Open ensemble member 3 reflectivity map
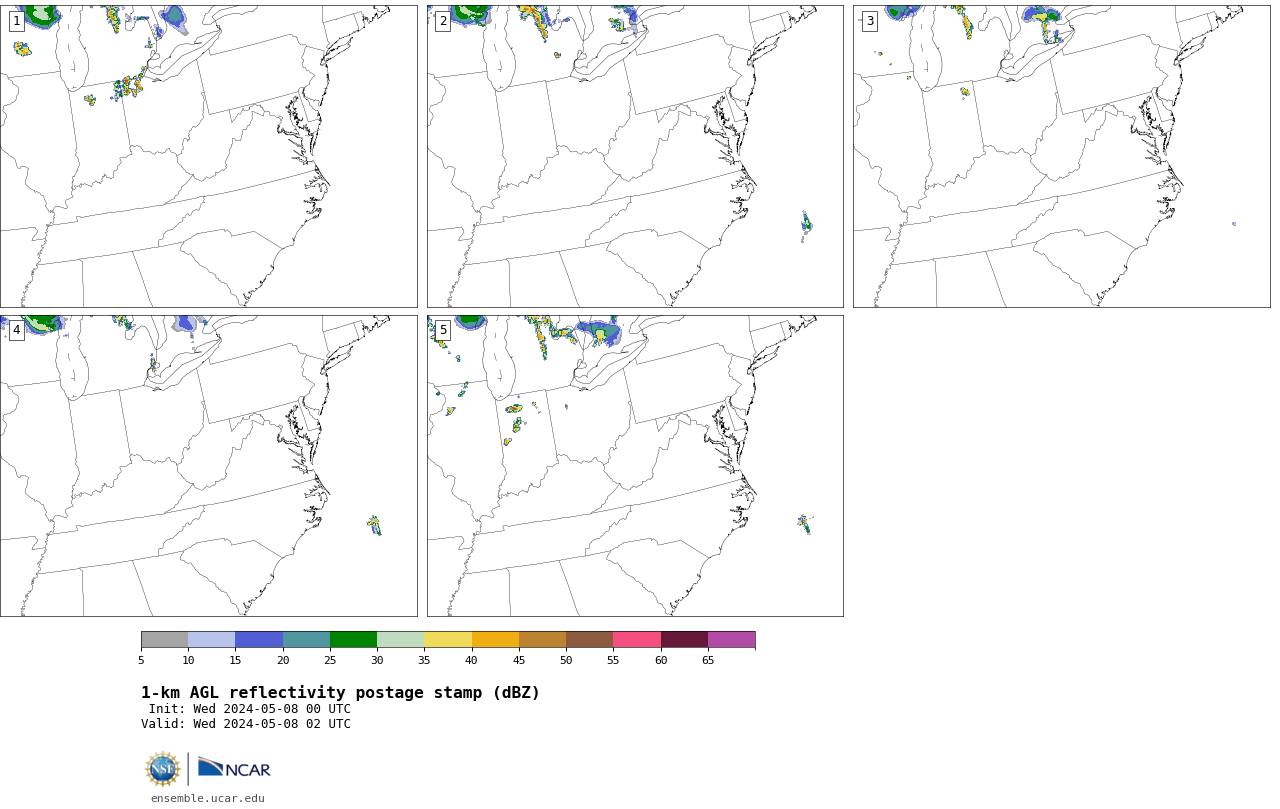Viewport: 1280px width, 809px height. click(x=1062, y=156)
